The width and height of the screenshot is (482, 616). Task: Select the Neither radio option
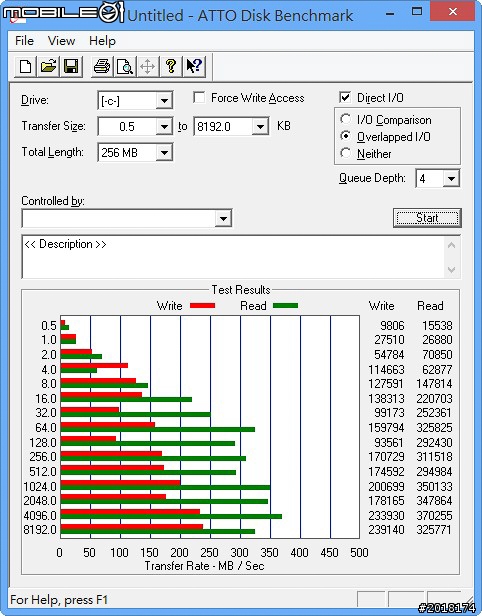click(x=346, y=153)
